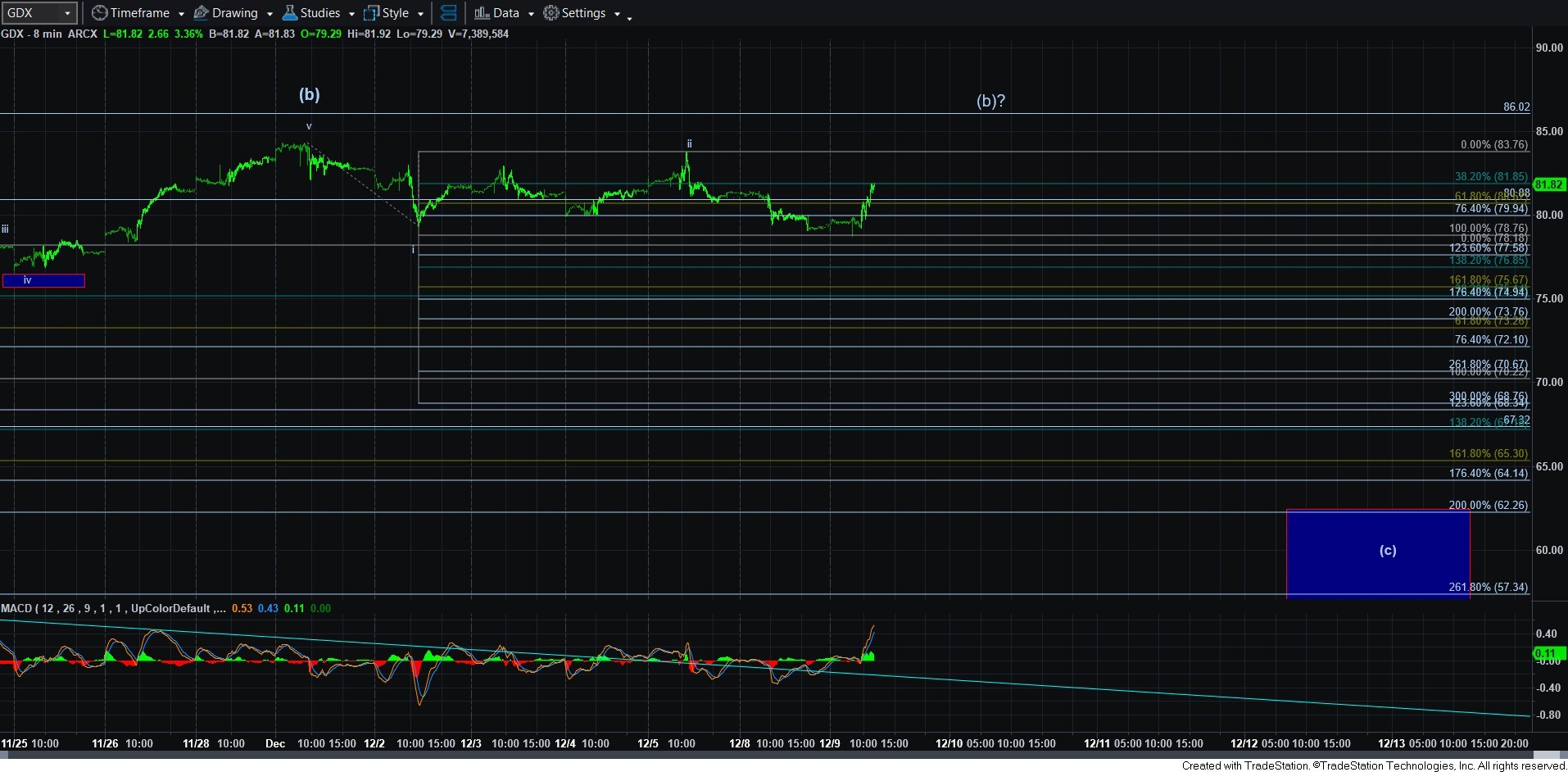
Task: Expand the Timeframe dropdown arrow
Action: coord(181,14)
